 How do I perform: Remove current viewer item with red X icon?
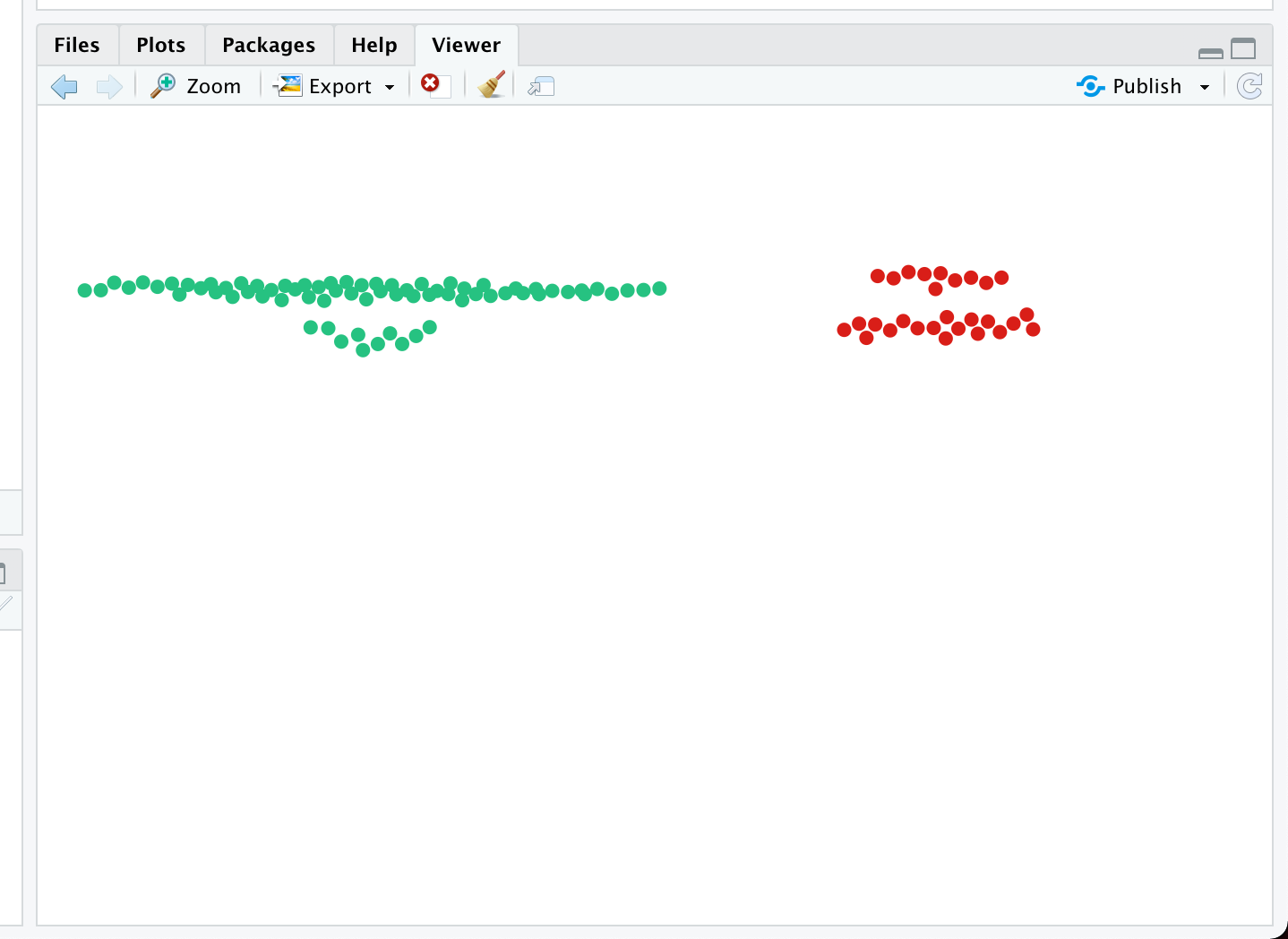(x=433, y=84)
